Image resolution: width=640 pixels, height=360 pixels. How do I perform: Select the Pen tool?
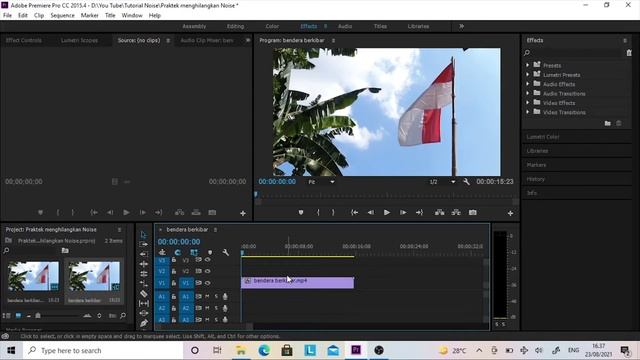(x=143, y=323)
